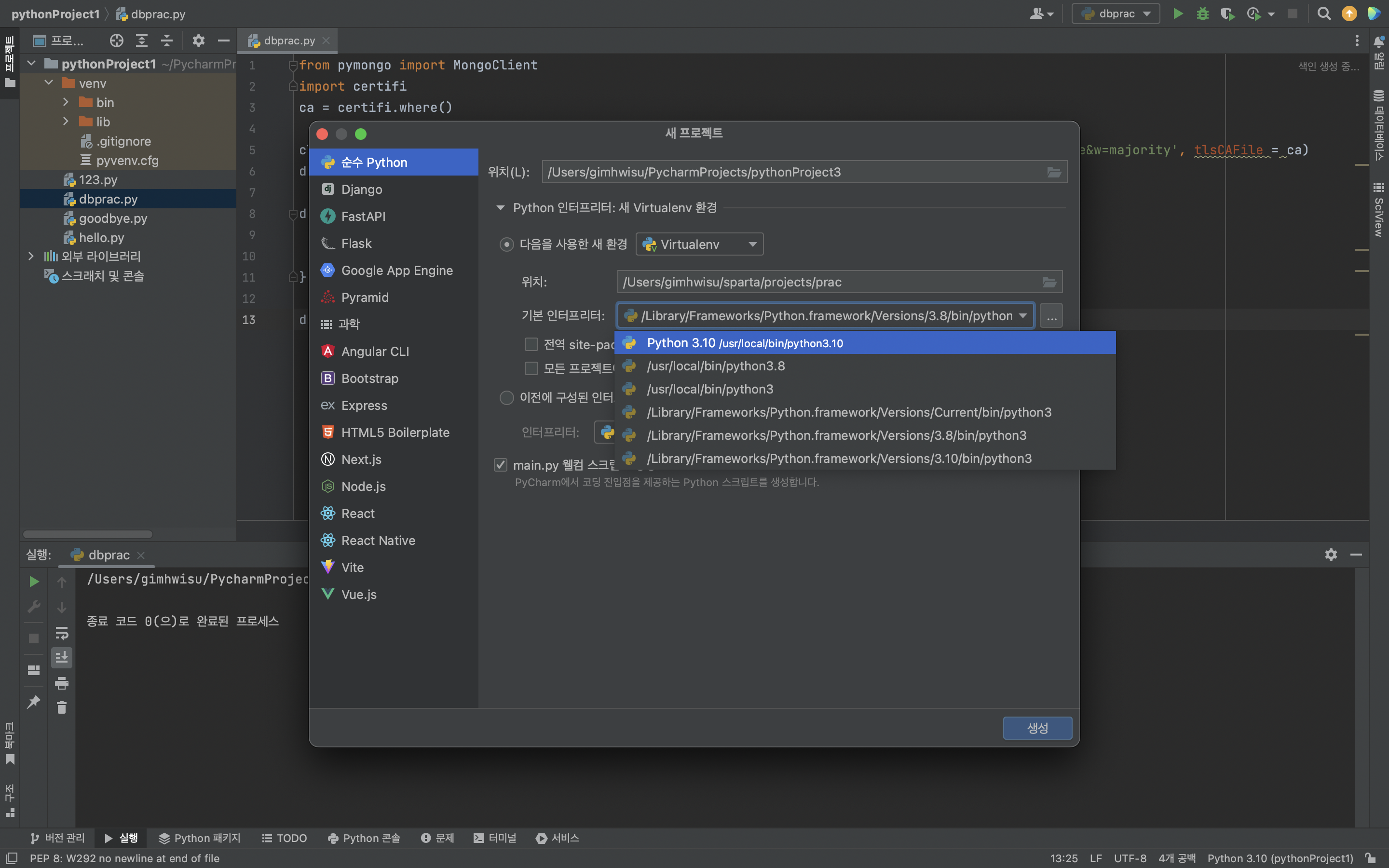Collapse the venv folder
This screenshot has width=1389, height=868.
coord(49,83)
